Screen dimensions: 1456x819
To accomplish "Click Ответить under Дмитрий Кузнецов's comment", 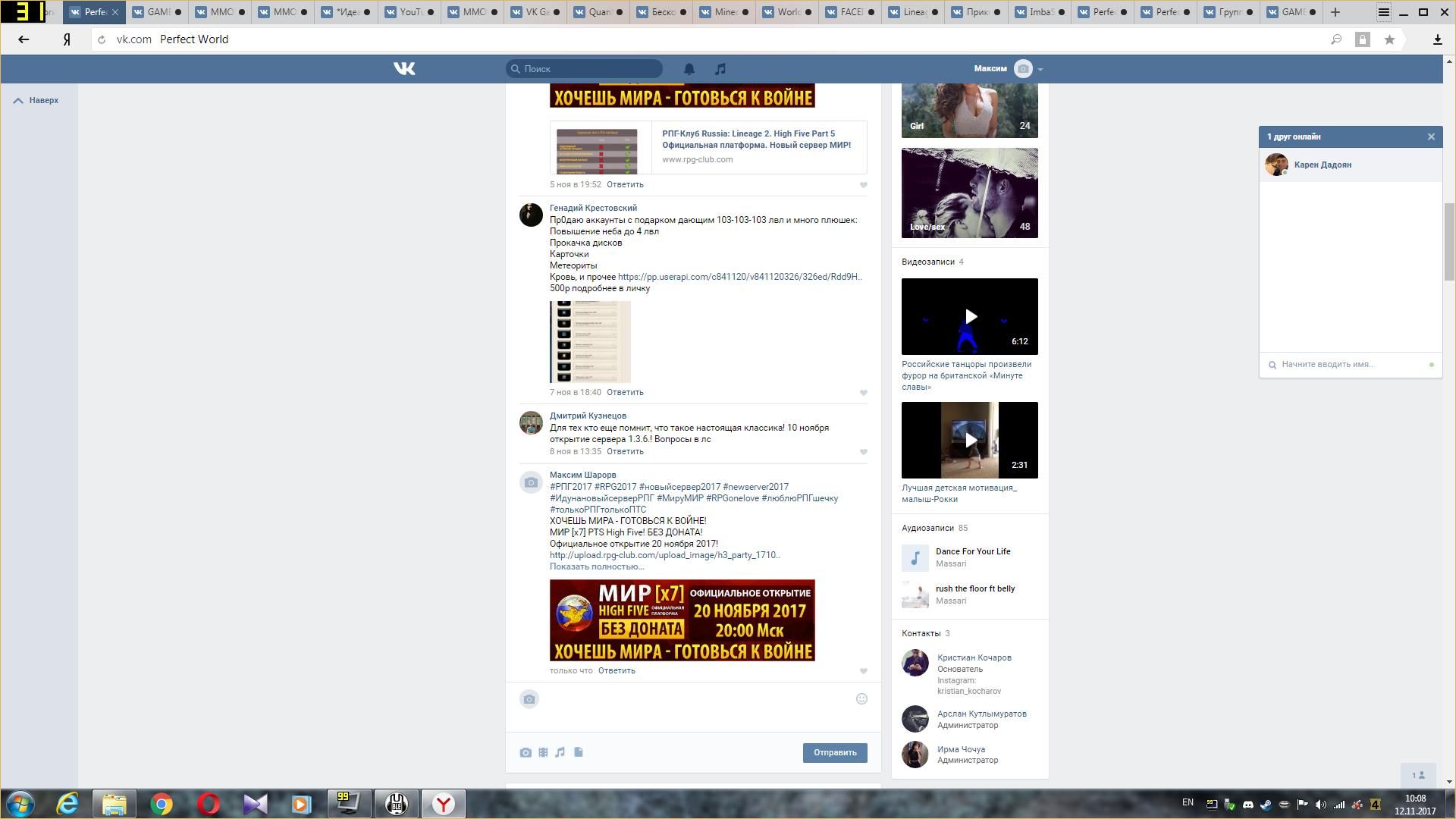I will click(x=625, y=451).
